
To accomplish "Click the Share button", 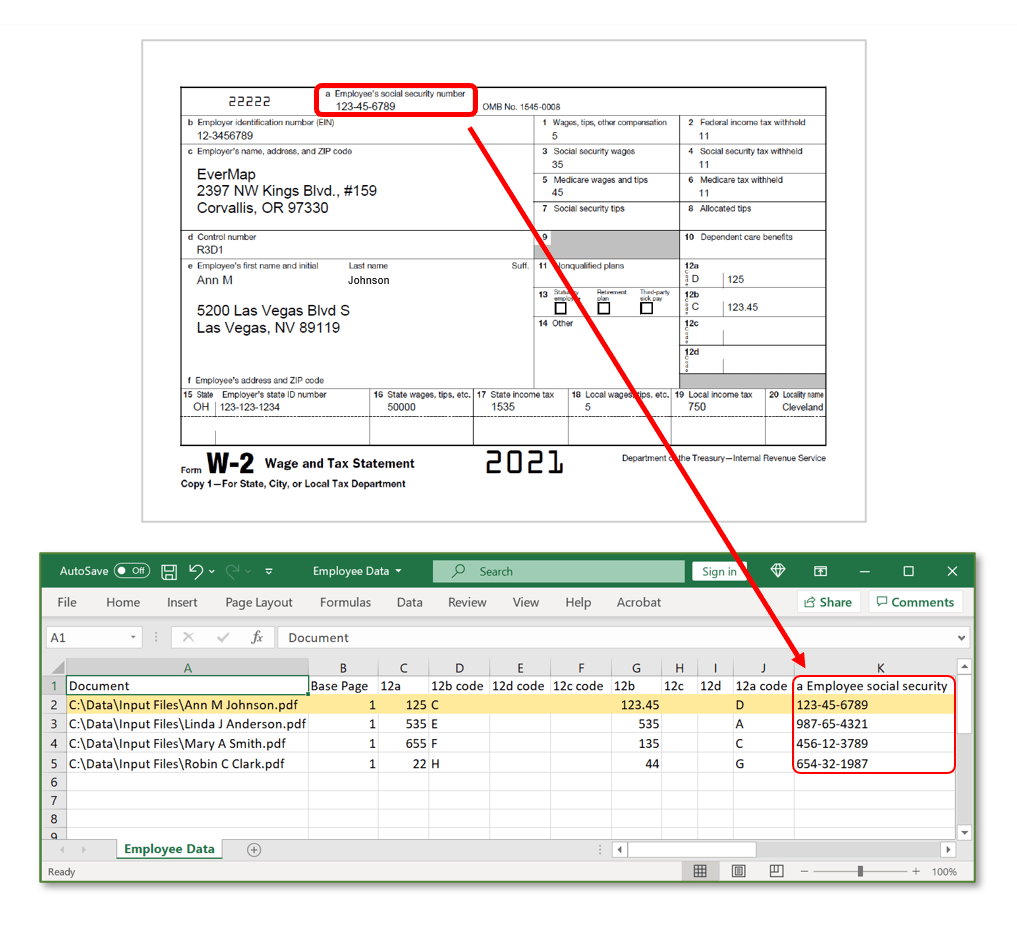I will 827,602.
